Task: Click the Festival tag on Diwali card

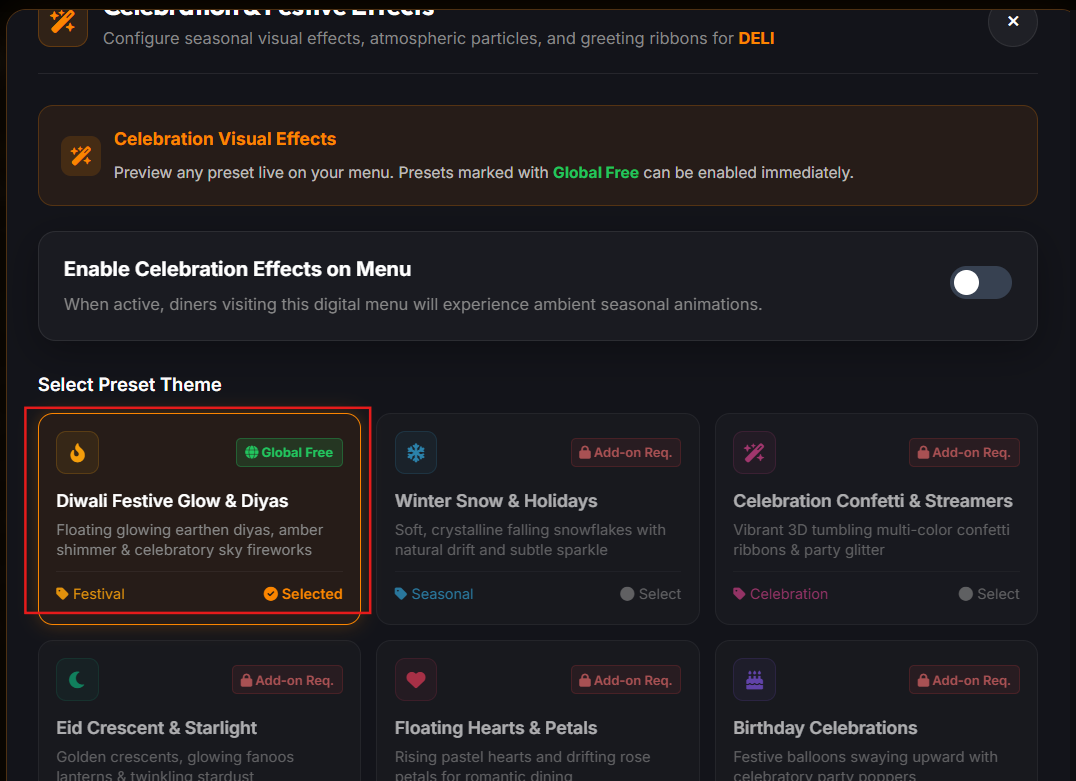Action: tap(91, 594)
